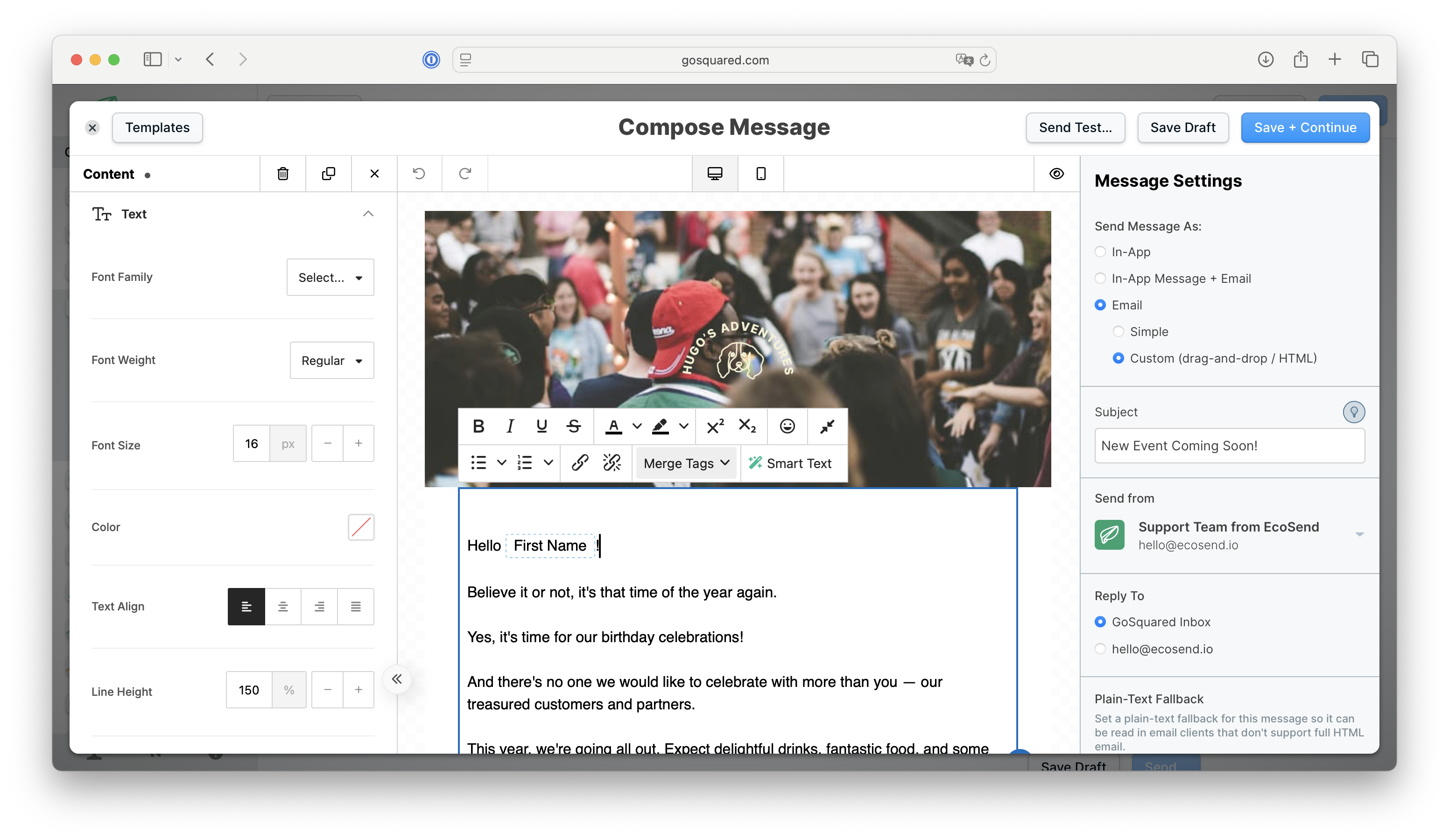This screenshot has width=1449, height=840.
Task: Click the Save + Continue button
Action: 1305,128
